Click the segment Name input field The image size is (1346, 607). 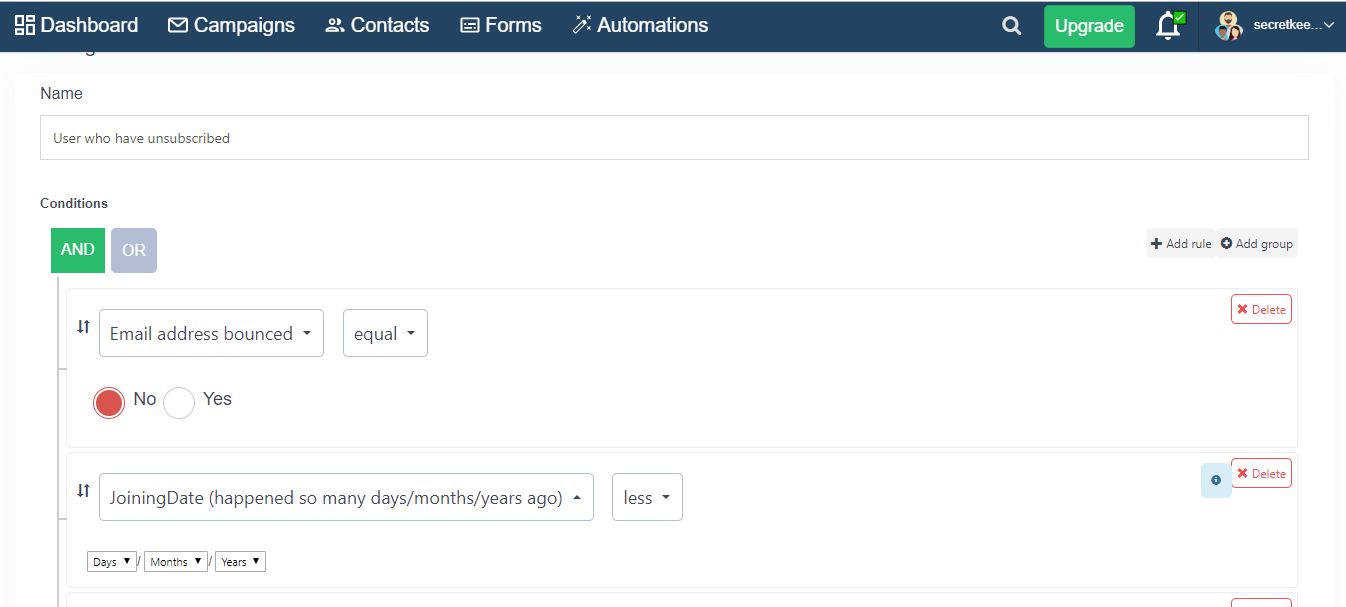click(x=673, y=138)
